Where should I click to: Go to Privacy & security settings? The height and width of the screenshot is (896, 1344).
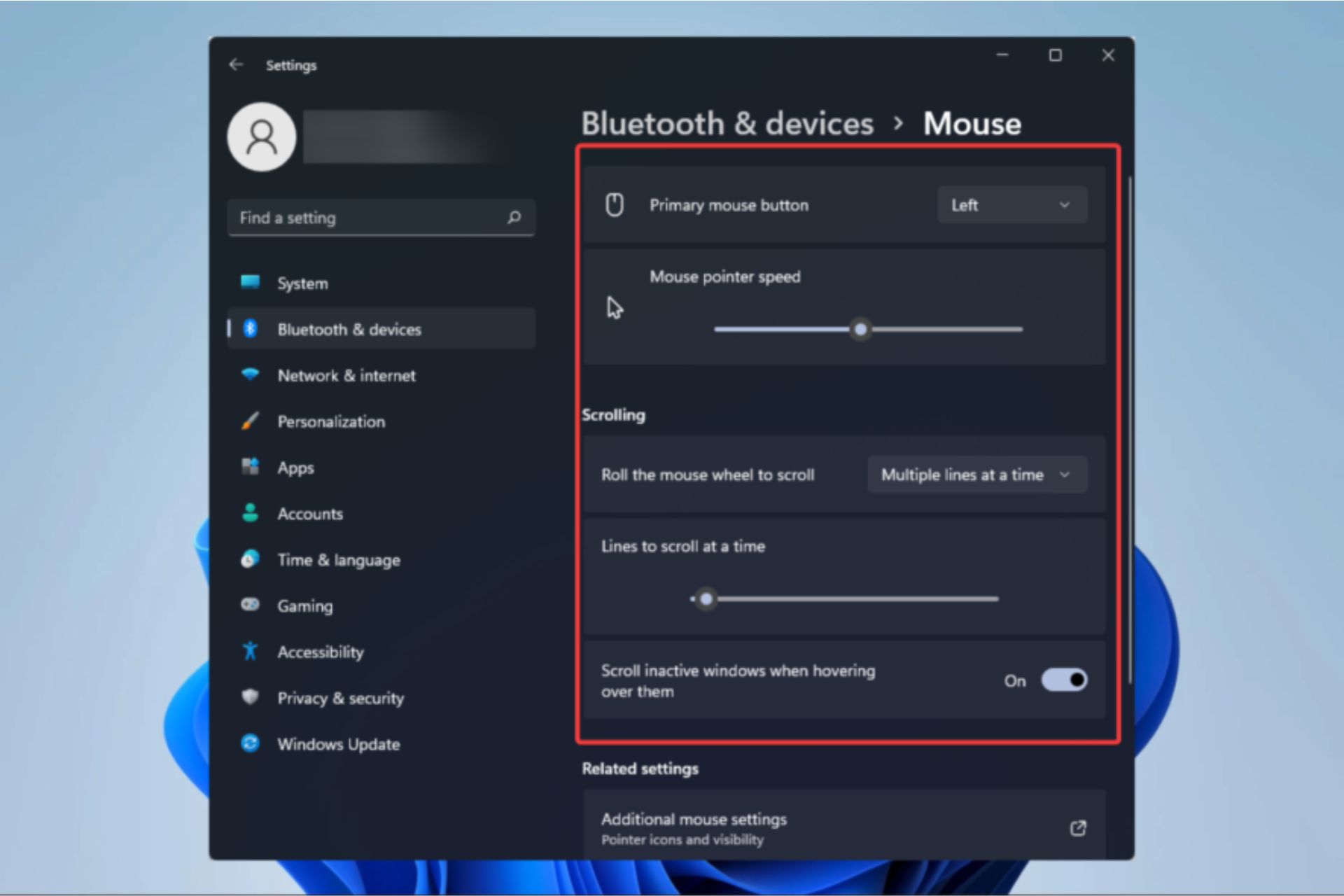(381, 698)
